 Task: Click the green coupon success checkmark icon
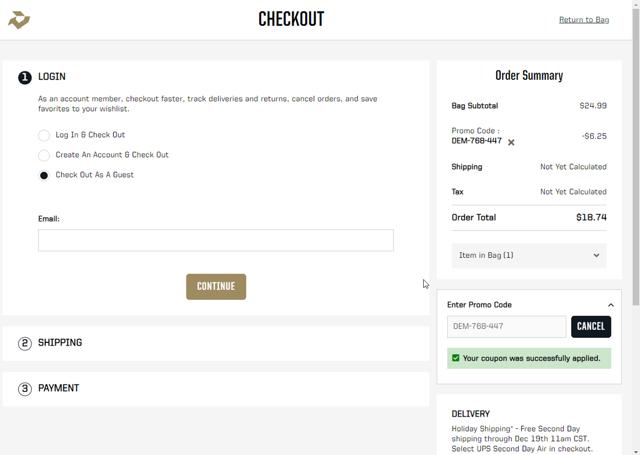pos(456,358)
